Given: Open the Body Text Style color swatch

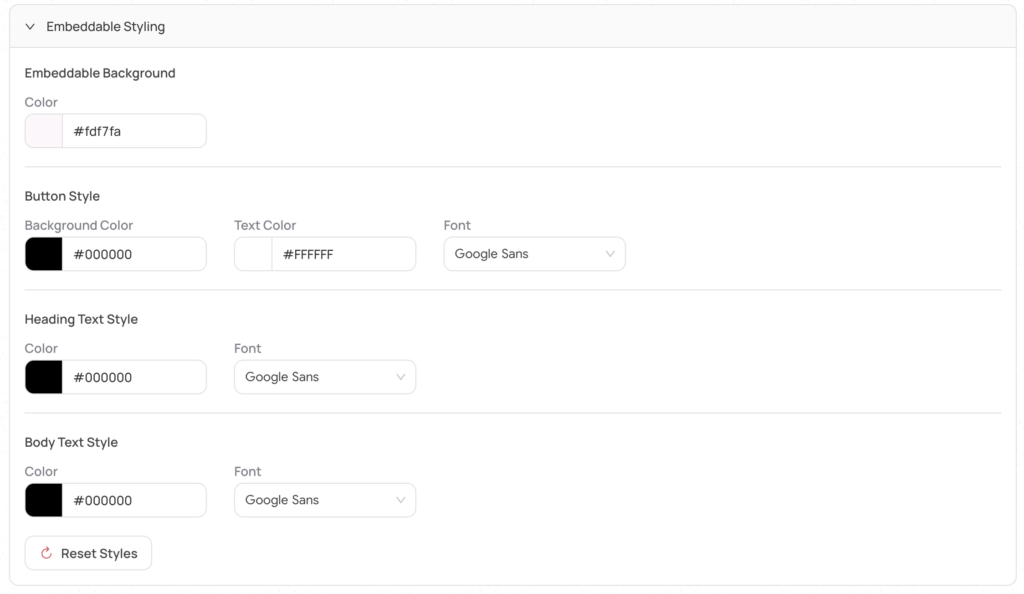Looking at the screenshot, I should coord(44,500).
